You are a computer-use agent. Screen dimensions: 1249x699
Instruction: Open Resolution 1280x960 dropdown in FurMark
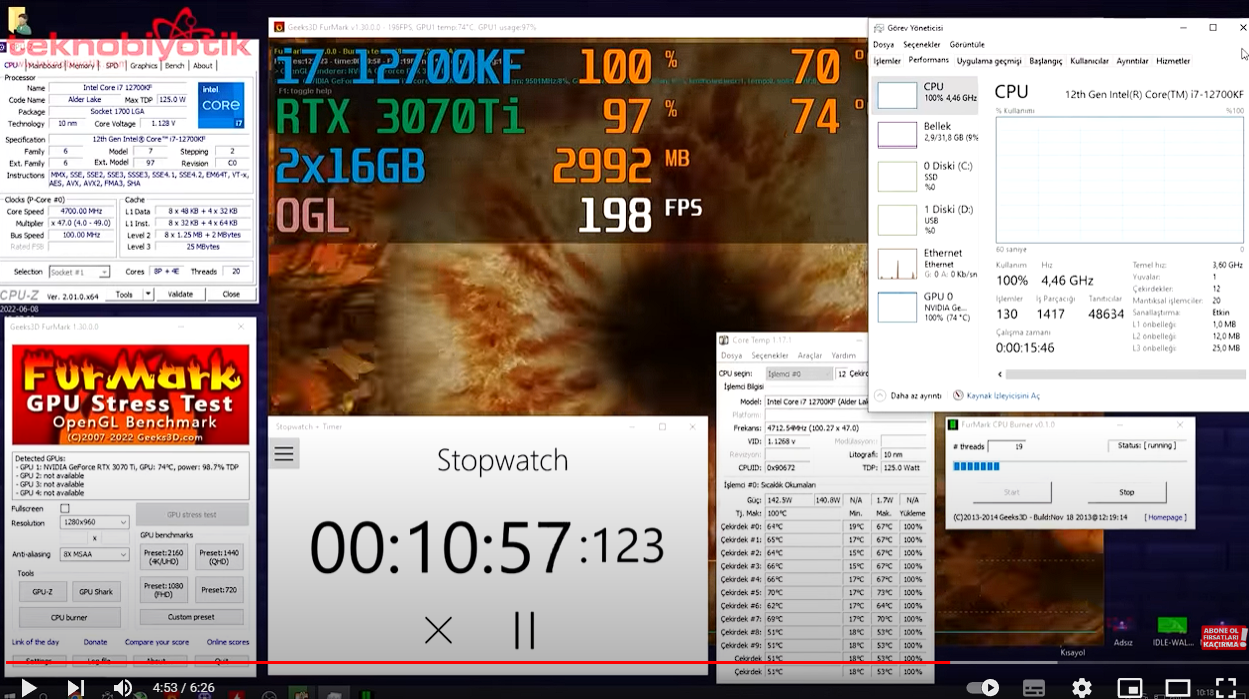(x=94, y=522)
